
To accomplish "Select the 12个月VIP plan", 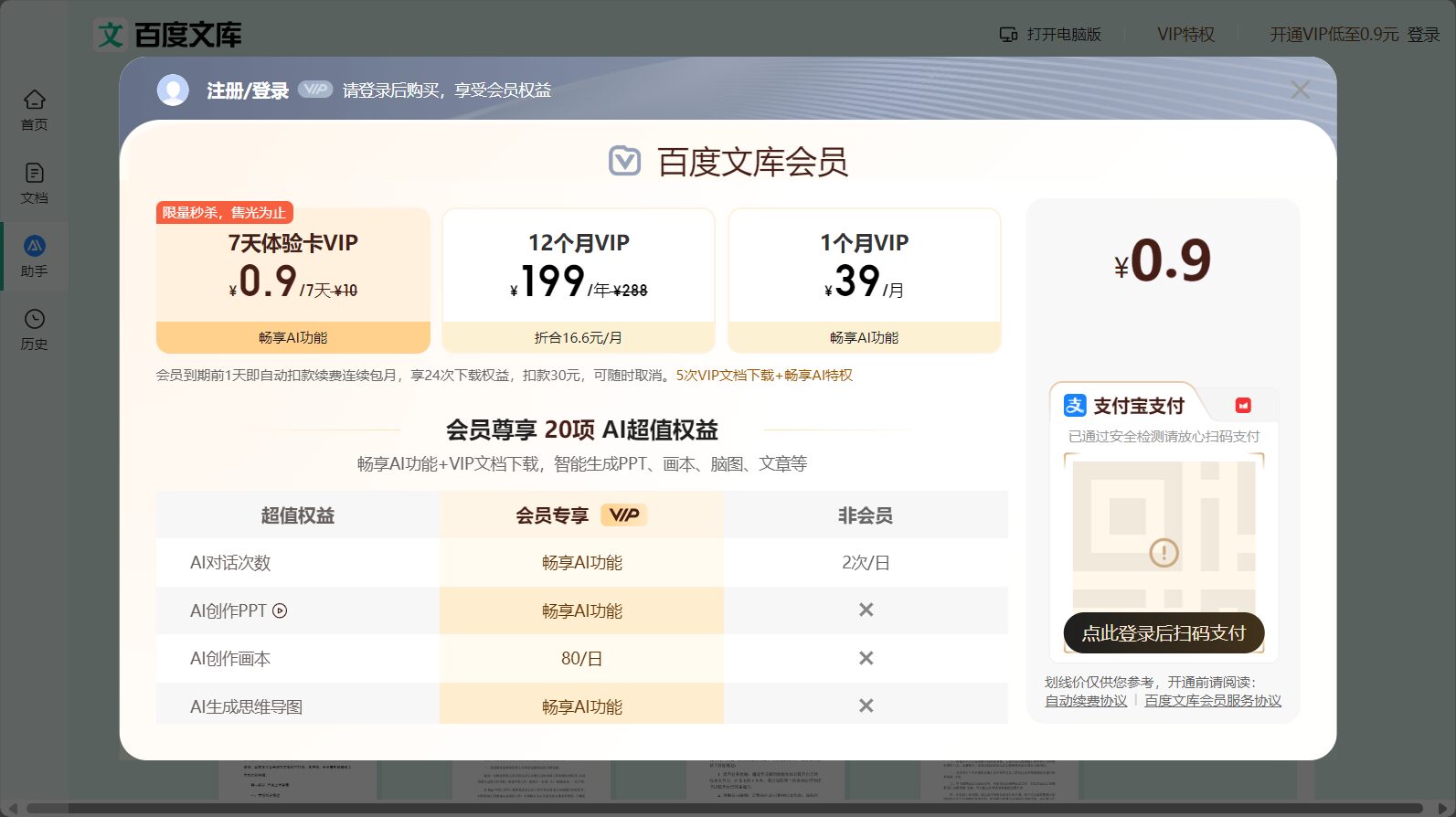I will point(579,280).
